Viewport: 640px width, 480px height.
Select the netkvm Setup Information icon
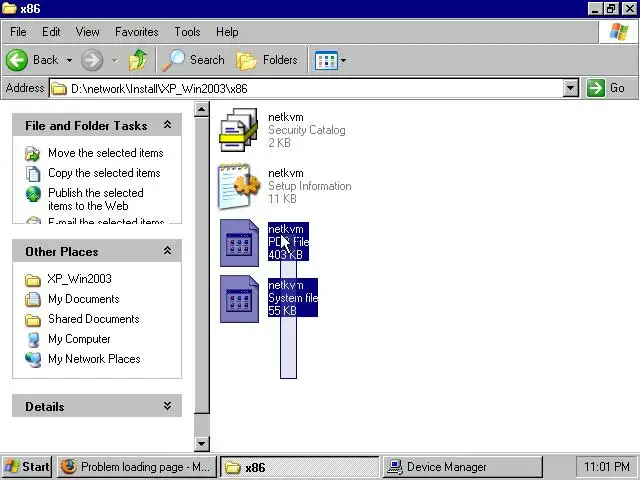tap(239, 186)
